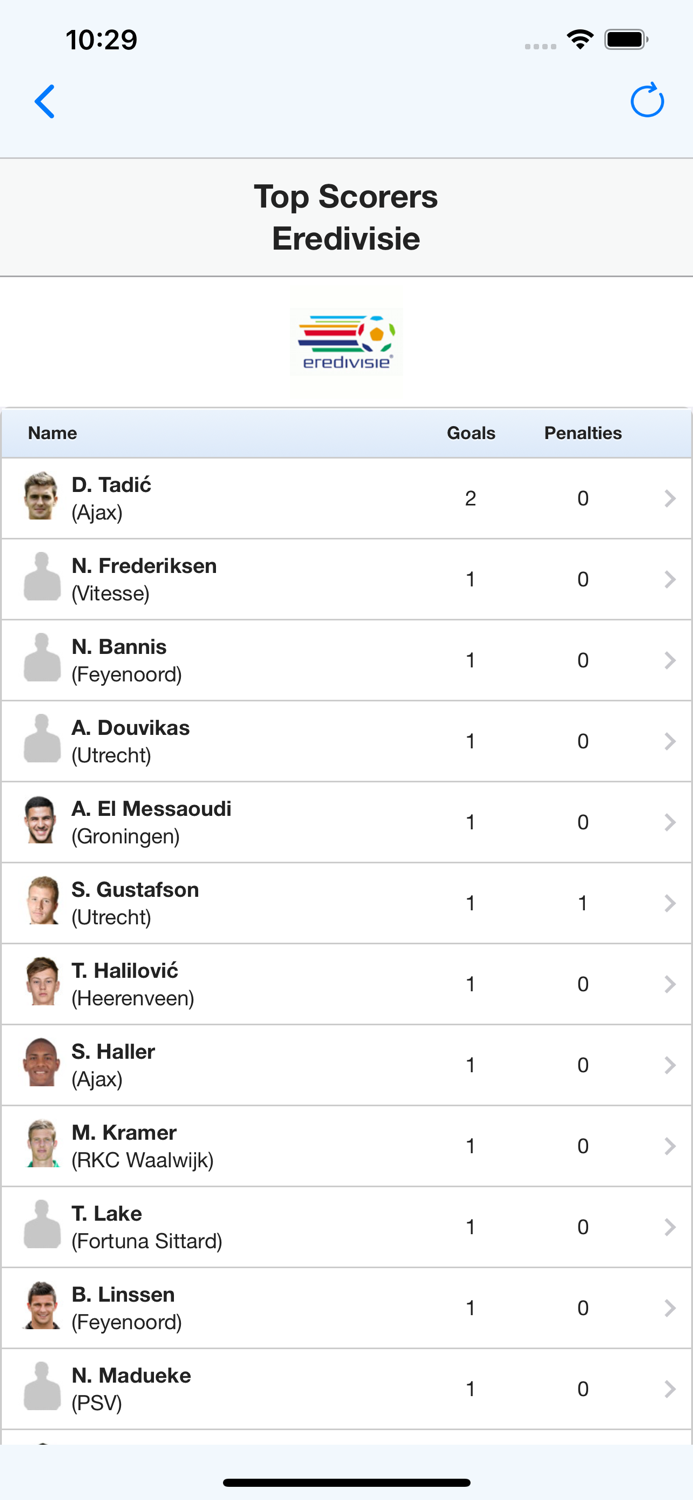This screenshot has height=1500, width=693.
Task: Click the Name column header
Action: (52, 433)
